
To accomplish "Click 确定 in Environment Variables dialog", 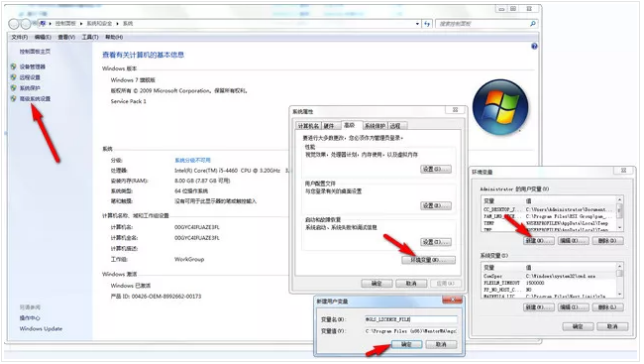I will [578, 326].
